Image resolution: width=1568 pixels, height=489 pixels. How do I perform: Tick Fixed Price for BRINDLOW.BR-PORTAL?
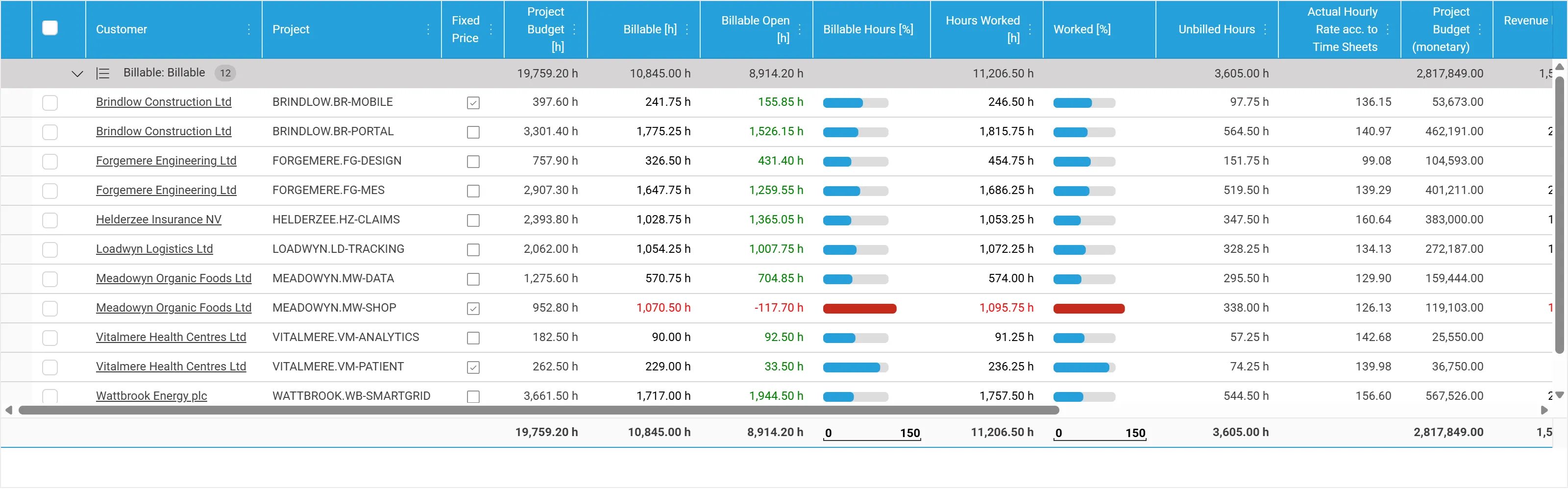point(473,132)
